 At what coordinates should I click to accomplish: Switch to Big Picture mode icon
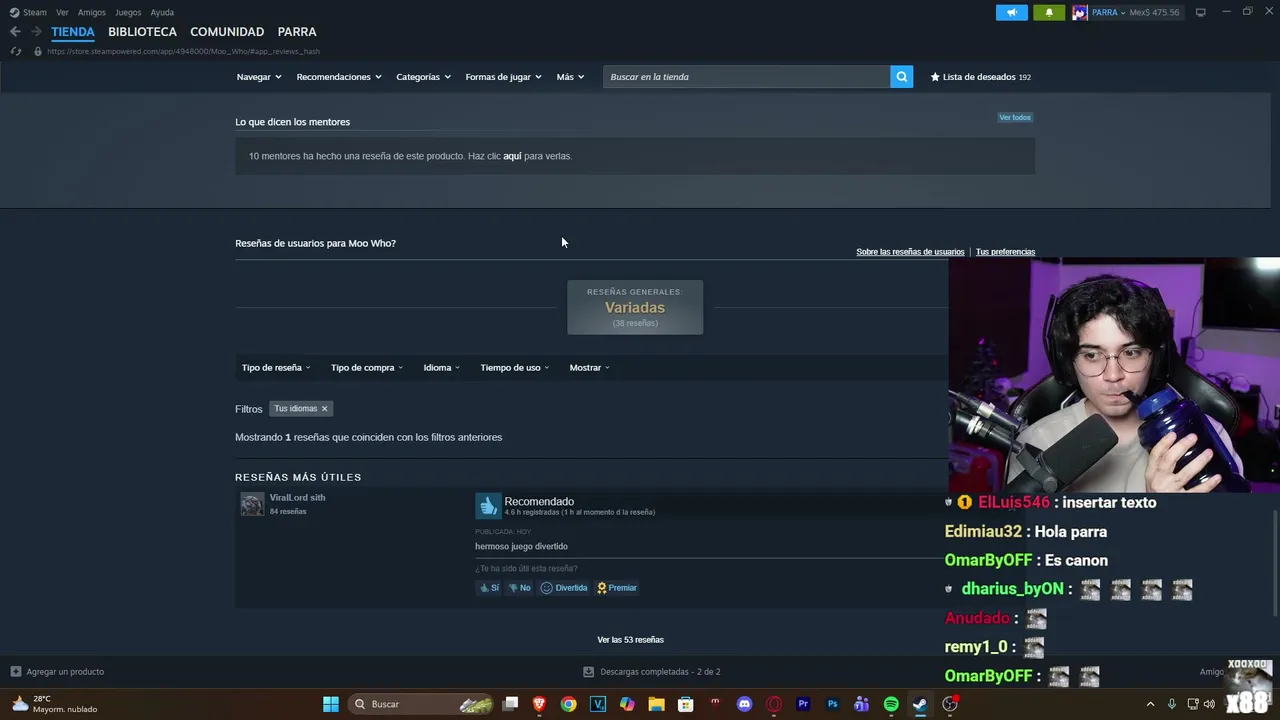1200,12
